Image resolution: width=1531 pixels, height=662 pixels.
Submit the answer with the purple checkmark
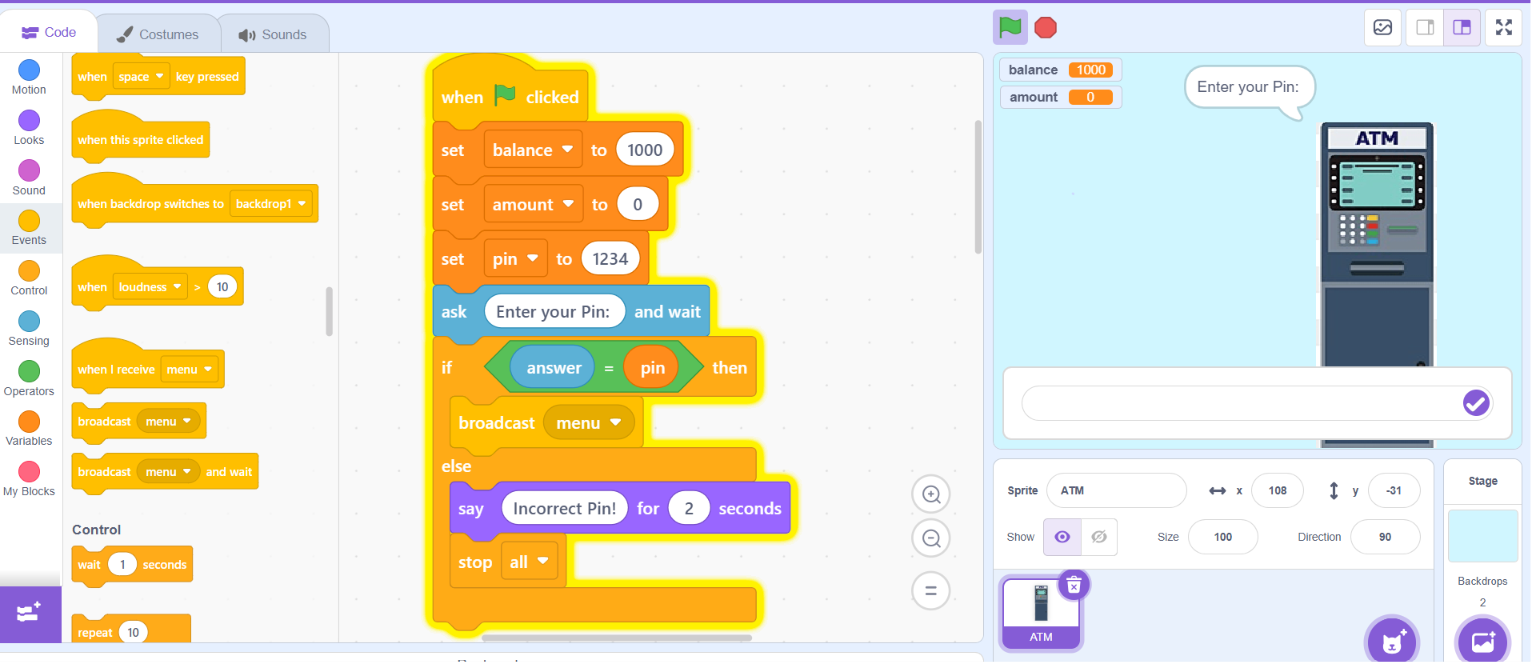click(1476, 403)
